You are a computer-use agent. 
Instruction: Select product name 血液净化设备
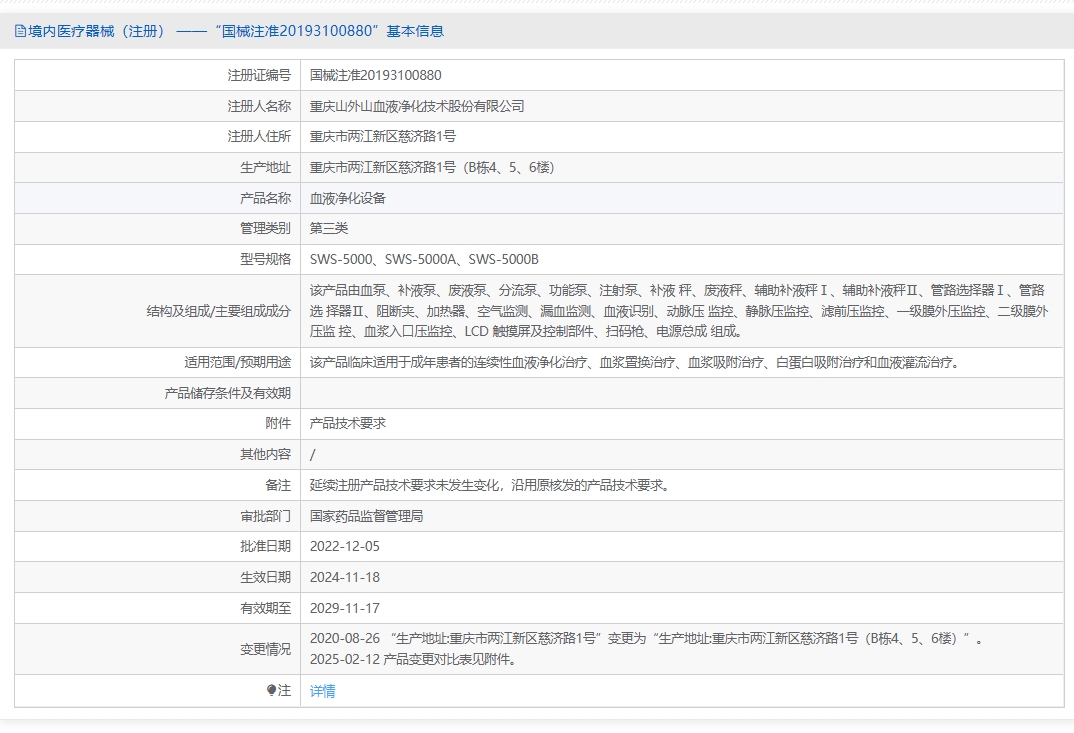click(x=348, y=198)
